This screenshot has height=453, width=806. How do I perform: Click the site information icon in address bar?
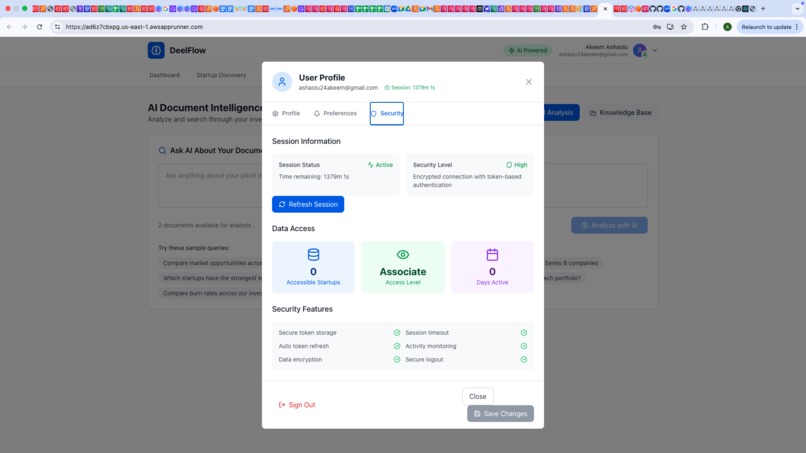57,27
